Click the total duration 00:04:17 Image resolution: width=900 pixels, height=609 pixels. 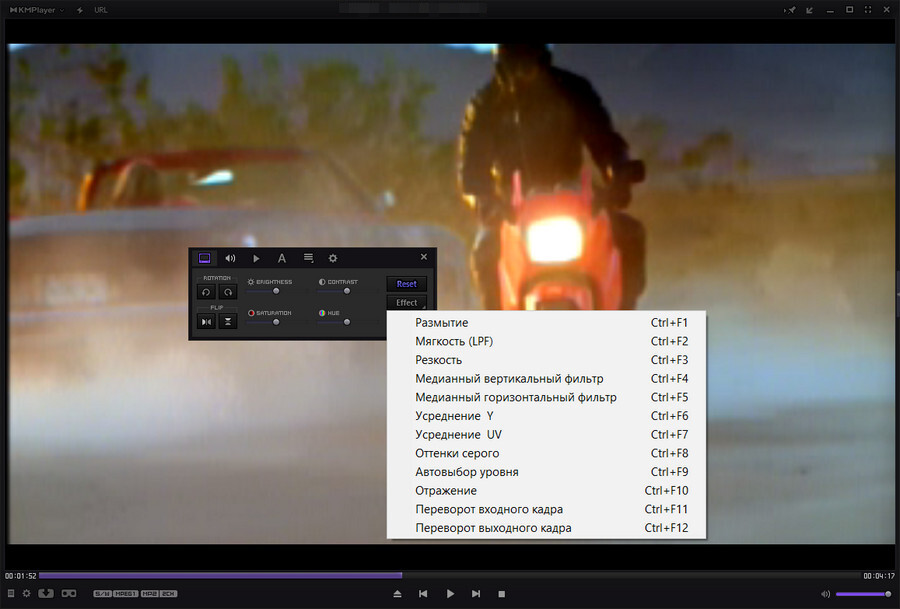pos(879,576)
